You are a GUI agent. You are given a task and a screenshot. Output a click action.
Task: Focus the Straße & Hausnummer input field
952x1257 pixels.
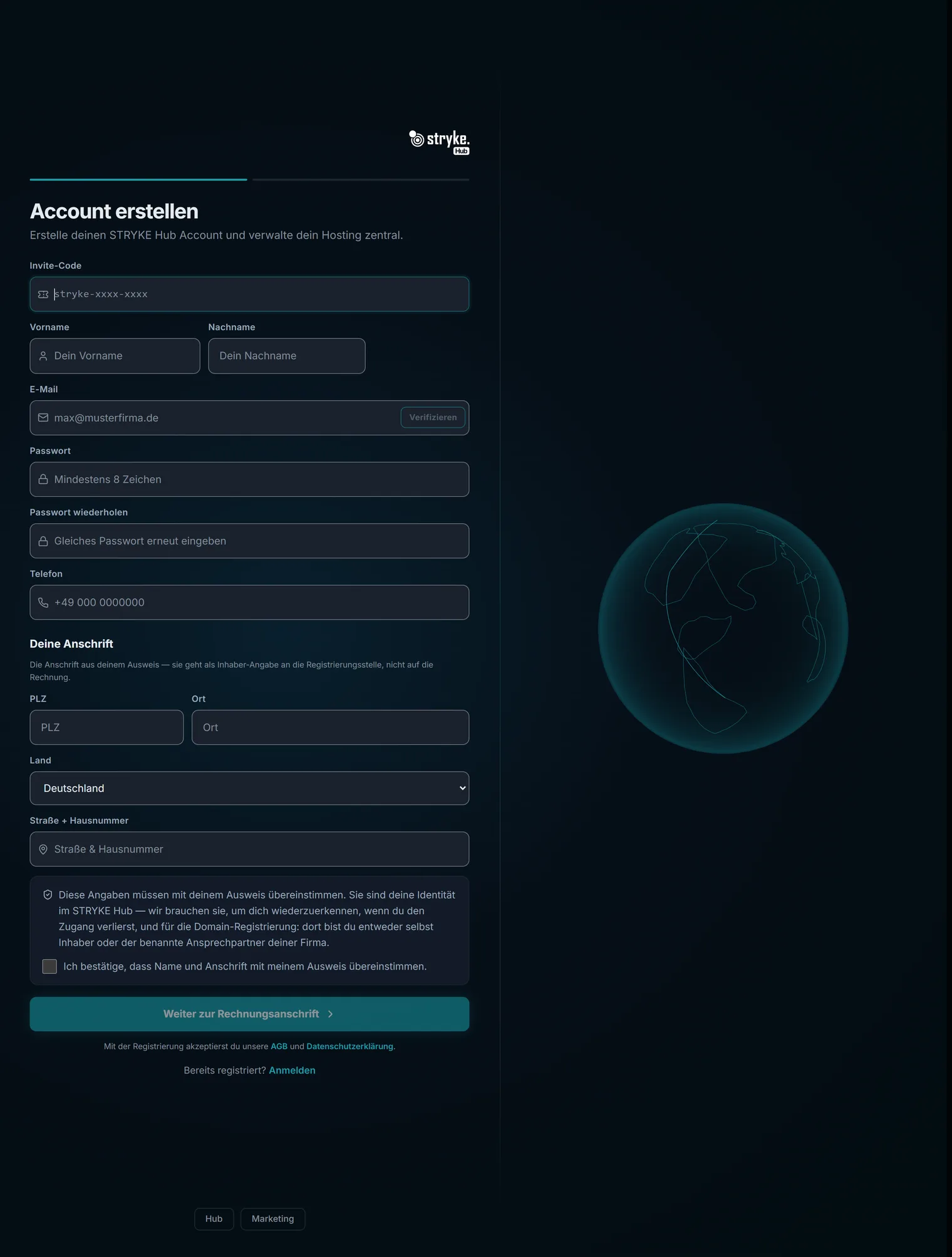(249, 849)
